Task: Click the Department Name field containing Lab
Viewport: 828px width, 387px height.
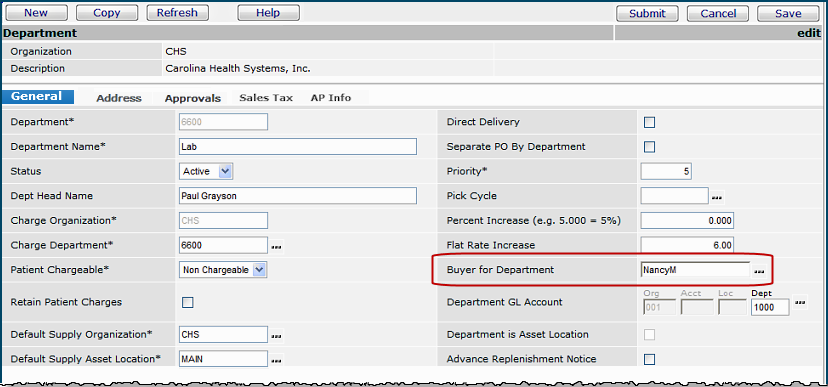Action: [x=298, y=147]
